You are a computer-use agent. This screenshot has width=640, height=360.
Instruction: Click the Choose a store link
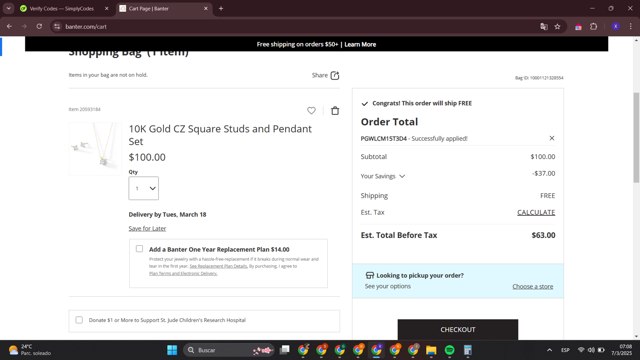coord(533,287)
